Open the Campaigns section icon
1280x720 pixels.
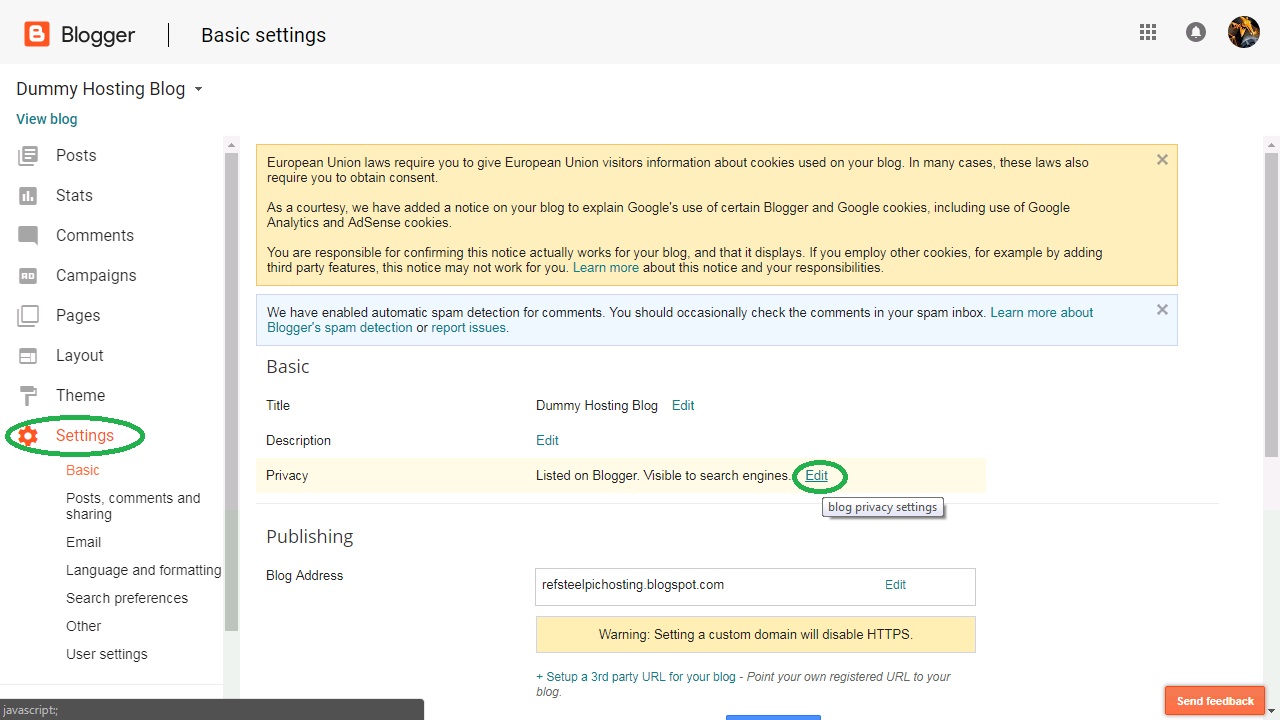(x=28, y=276)
